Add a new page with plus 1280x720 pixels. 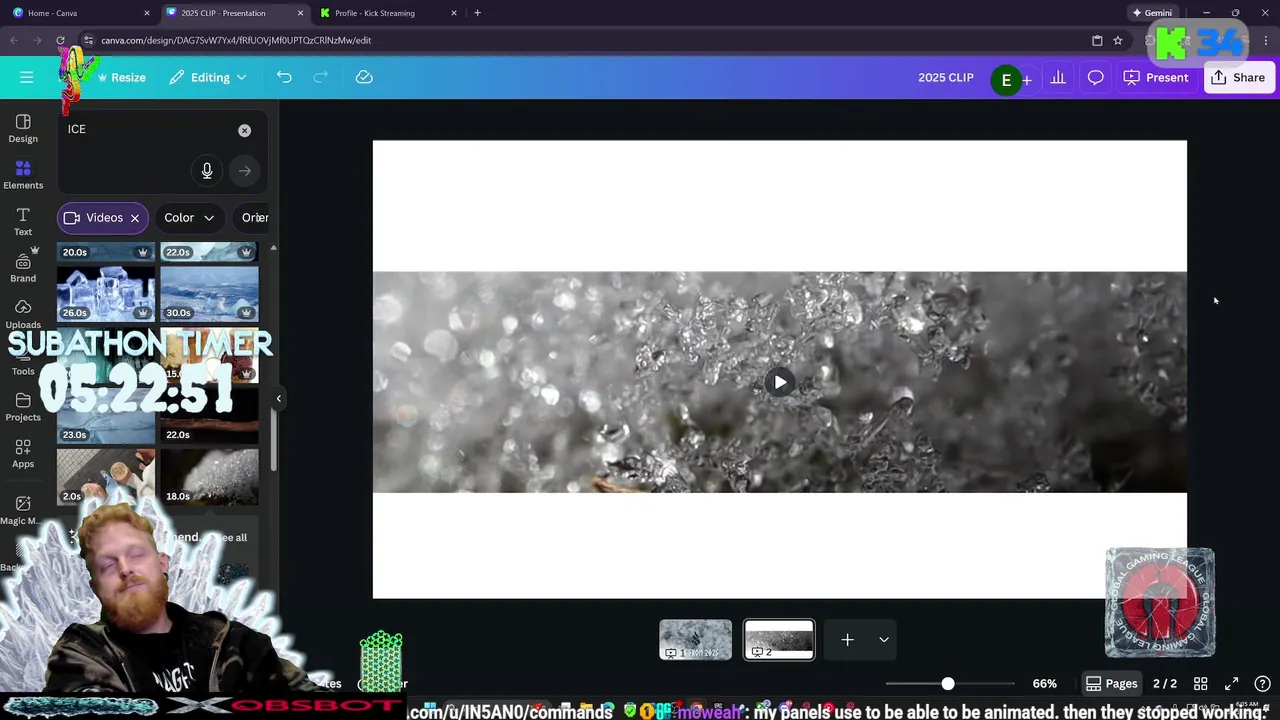(847, 640)
